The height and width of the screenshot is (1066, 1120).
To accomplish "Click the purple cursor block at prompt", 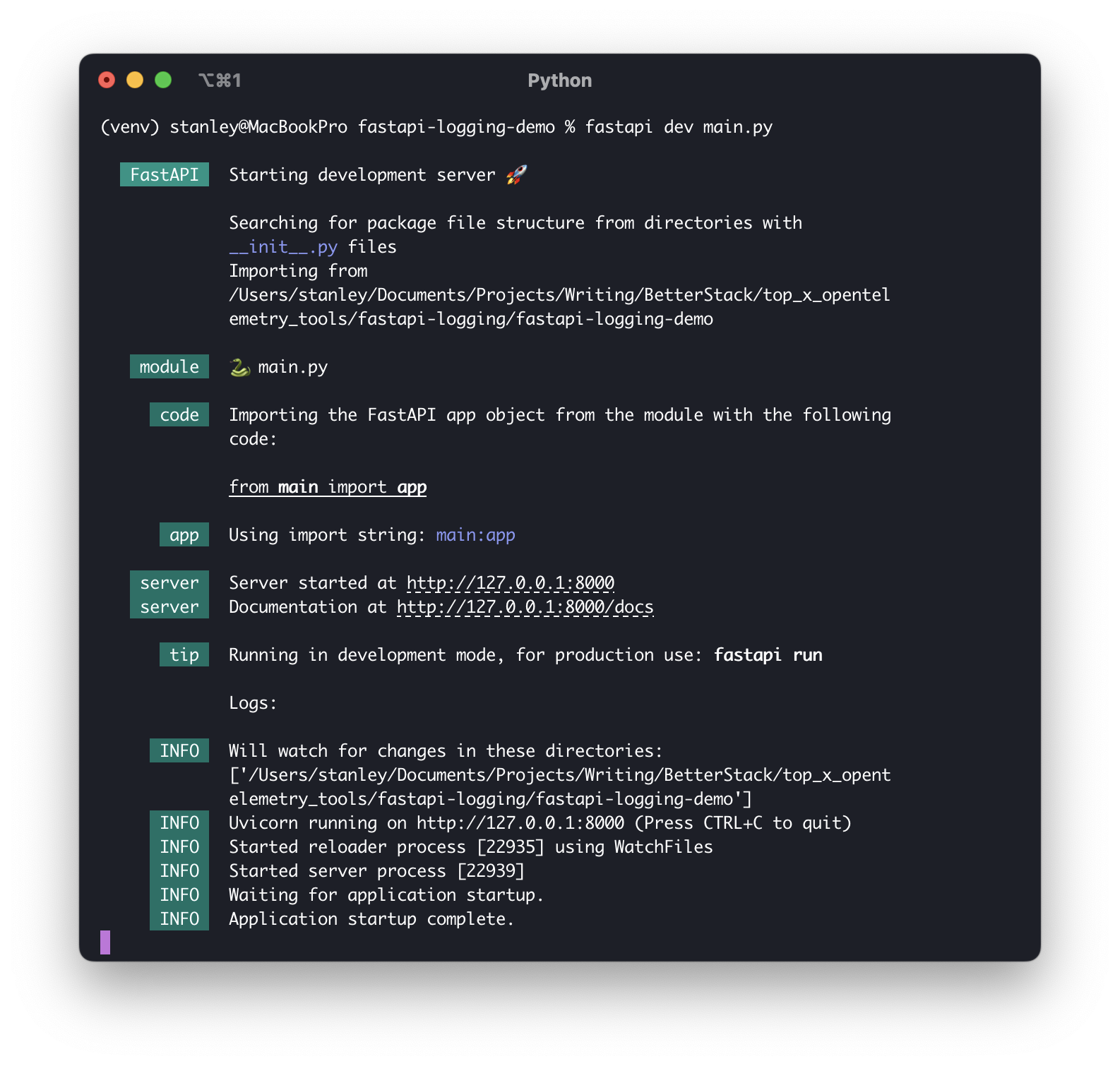I will [105, 942].
